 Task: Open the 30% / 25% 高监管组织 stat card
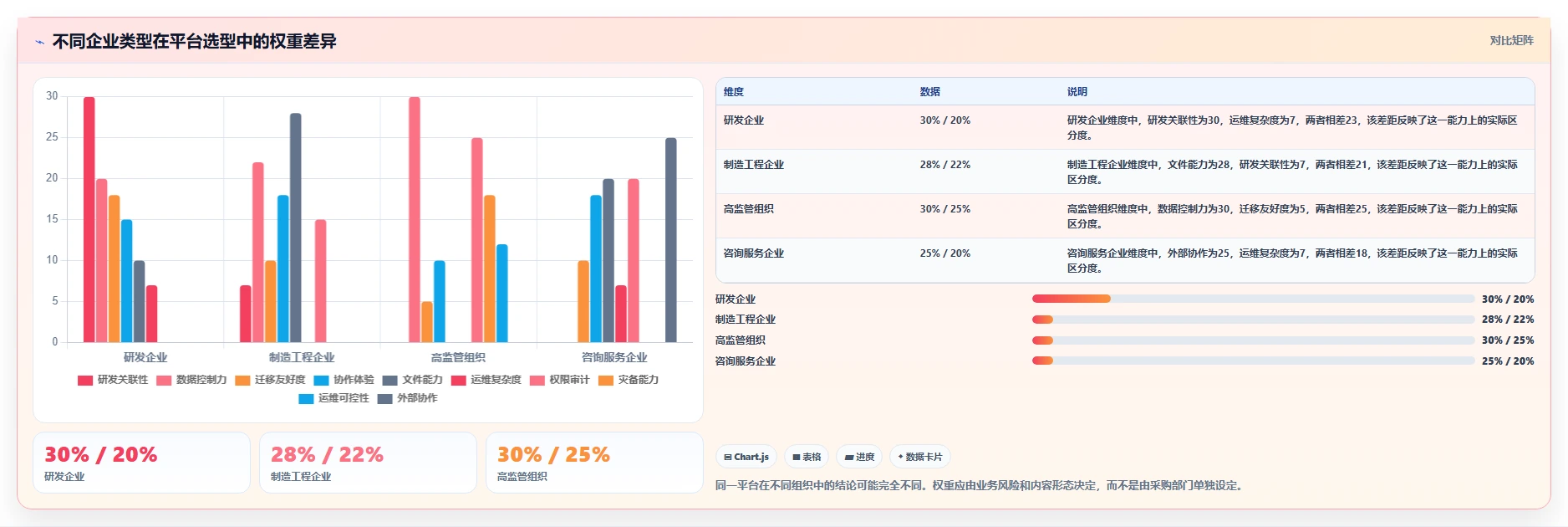point(594,463)
